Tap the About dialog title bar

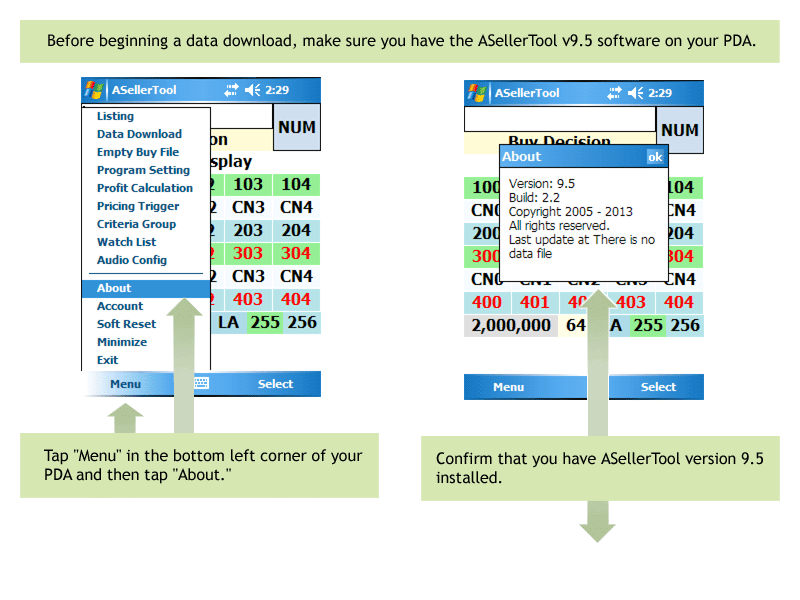point(584,157)
